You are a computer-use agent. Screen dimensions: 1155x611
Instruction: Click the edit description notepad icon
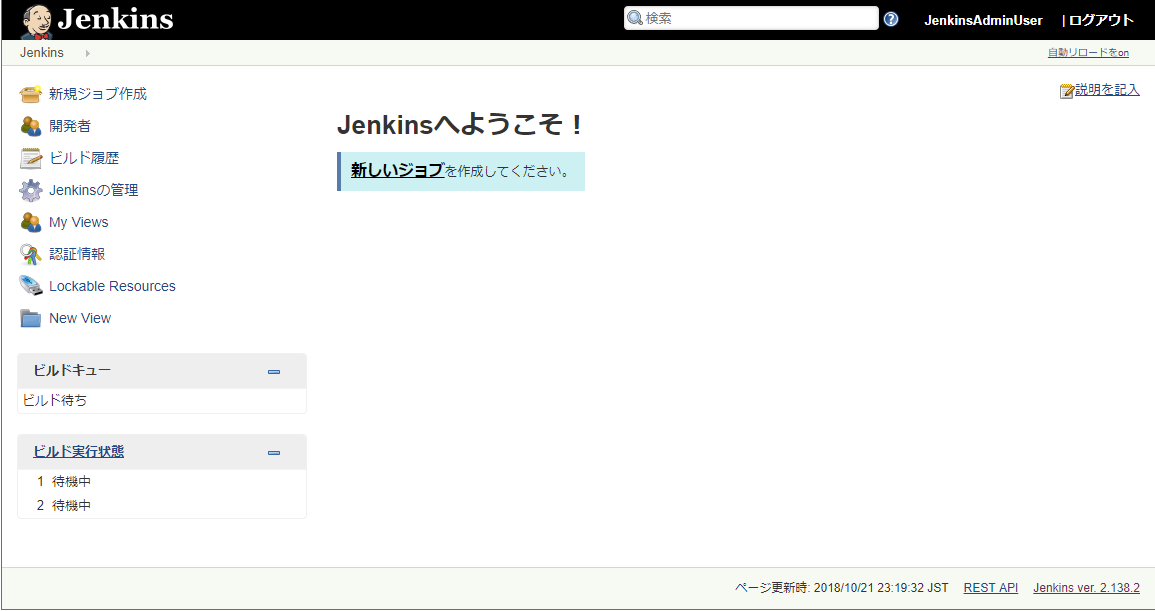point(1067,91)
